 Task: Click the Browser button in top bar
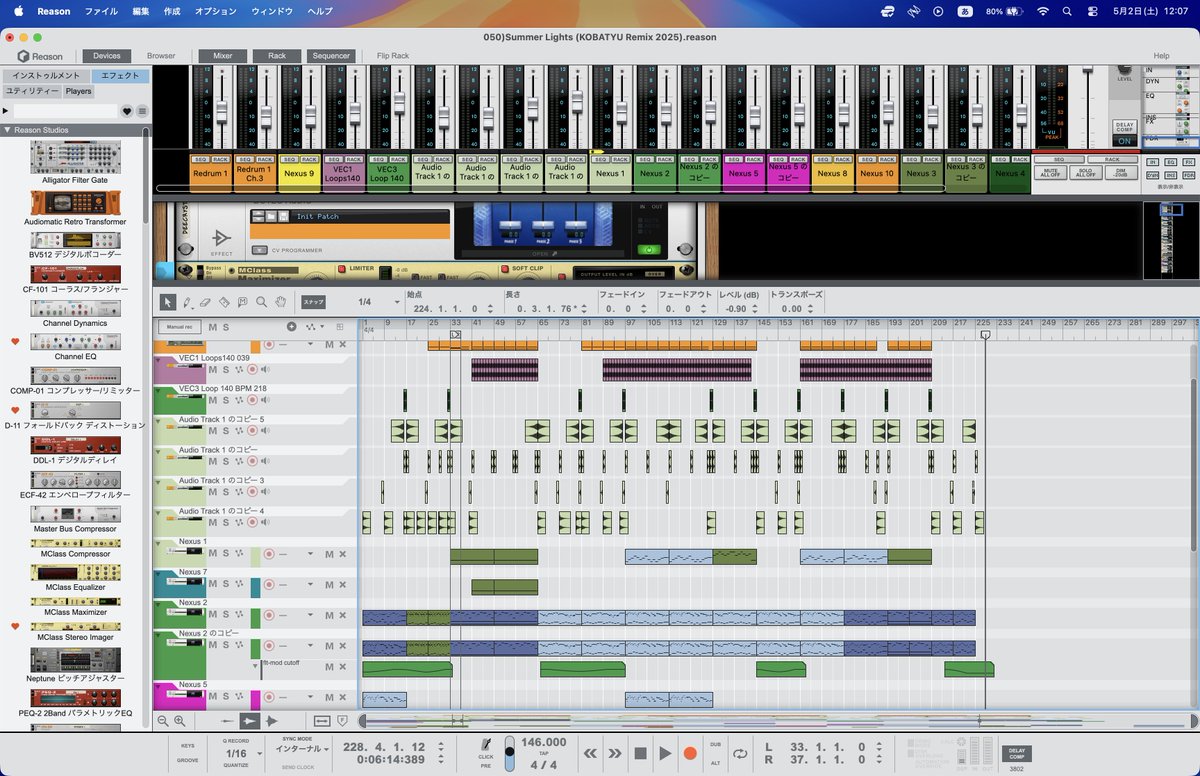click(x=161, y=56)
